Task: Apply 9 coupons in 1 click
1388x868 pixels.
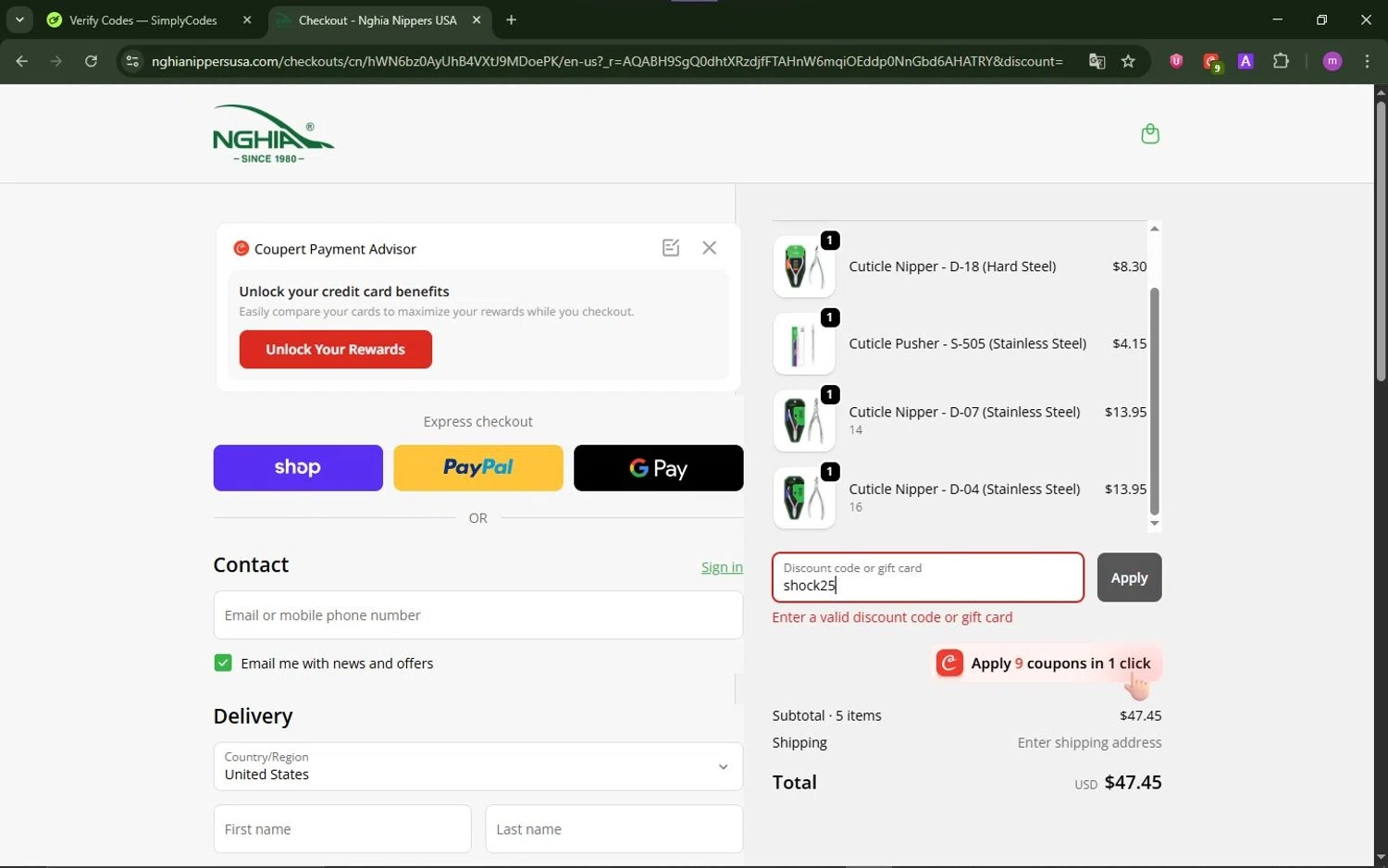Action: (1046, 663)
